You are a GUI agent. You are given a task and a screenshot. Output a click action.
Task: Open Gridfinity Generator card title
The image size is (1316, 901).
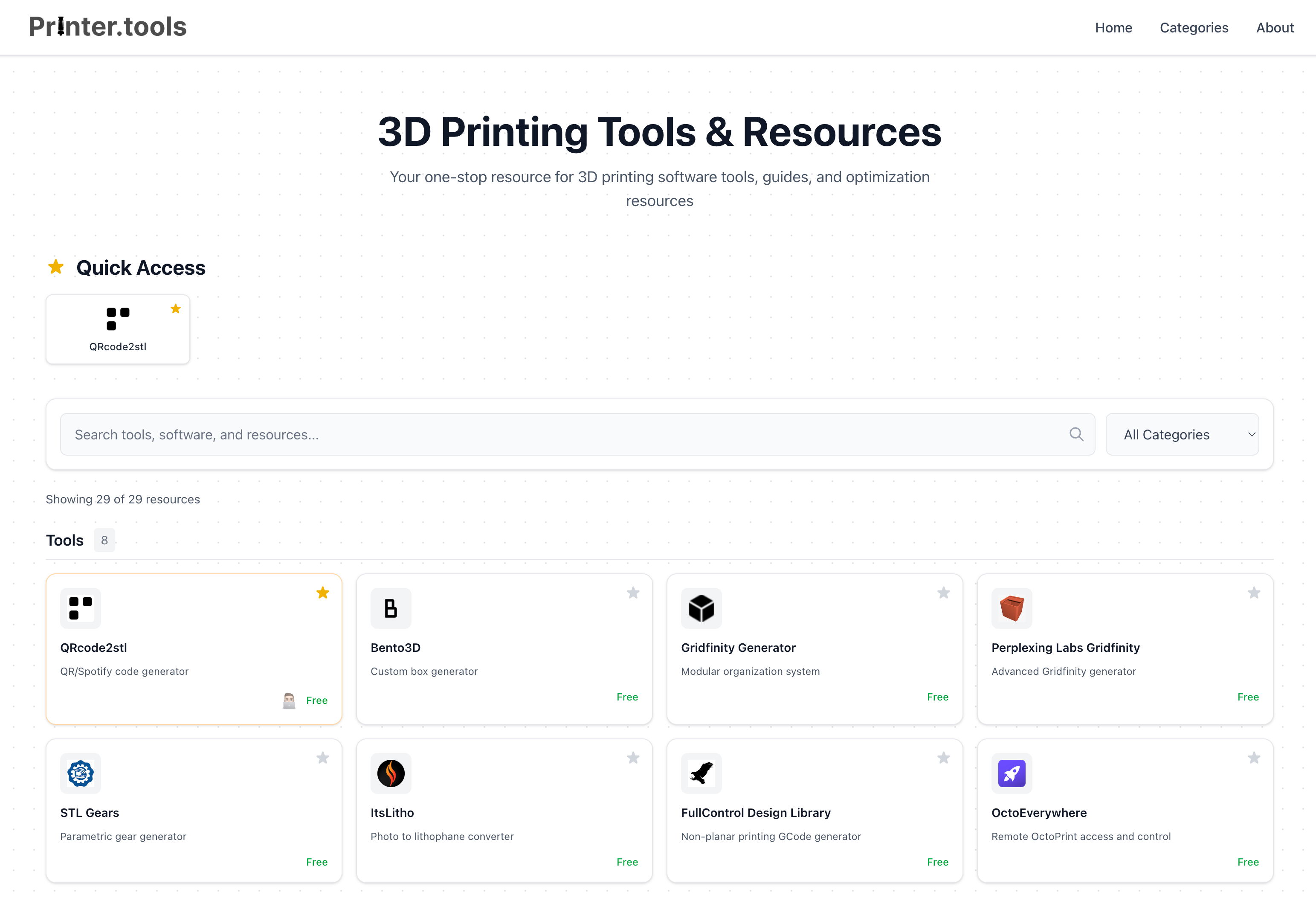click(738, 647)
